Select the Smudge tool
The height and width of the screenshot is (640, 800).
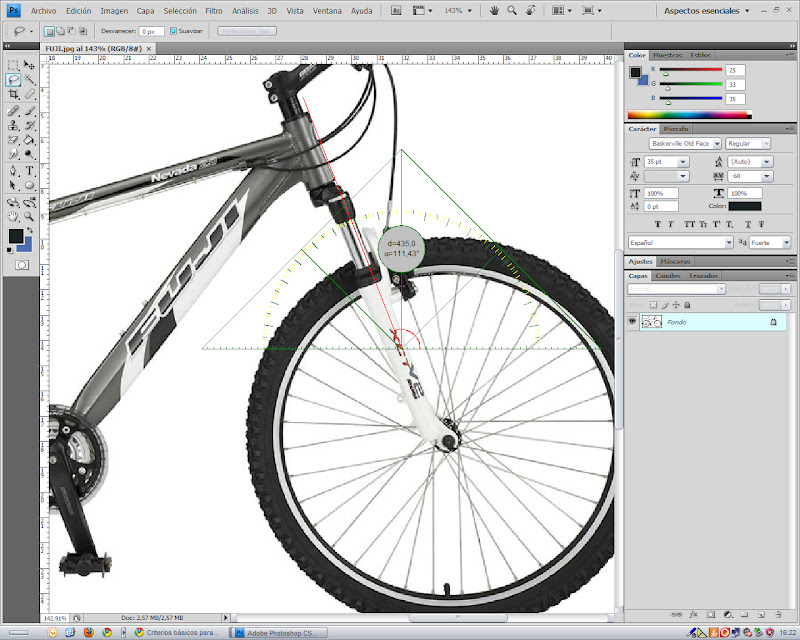point(13,154)
